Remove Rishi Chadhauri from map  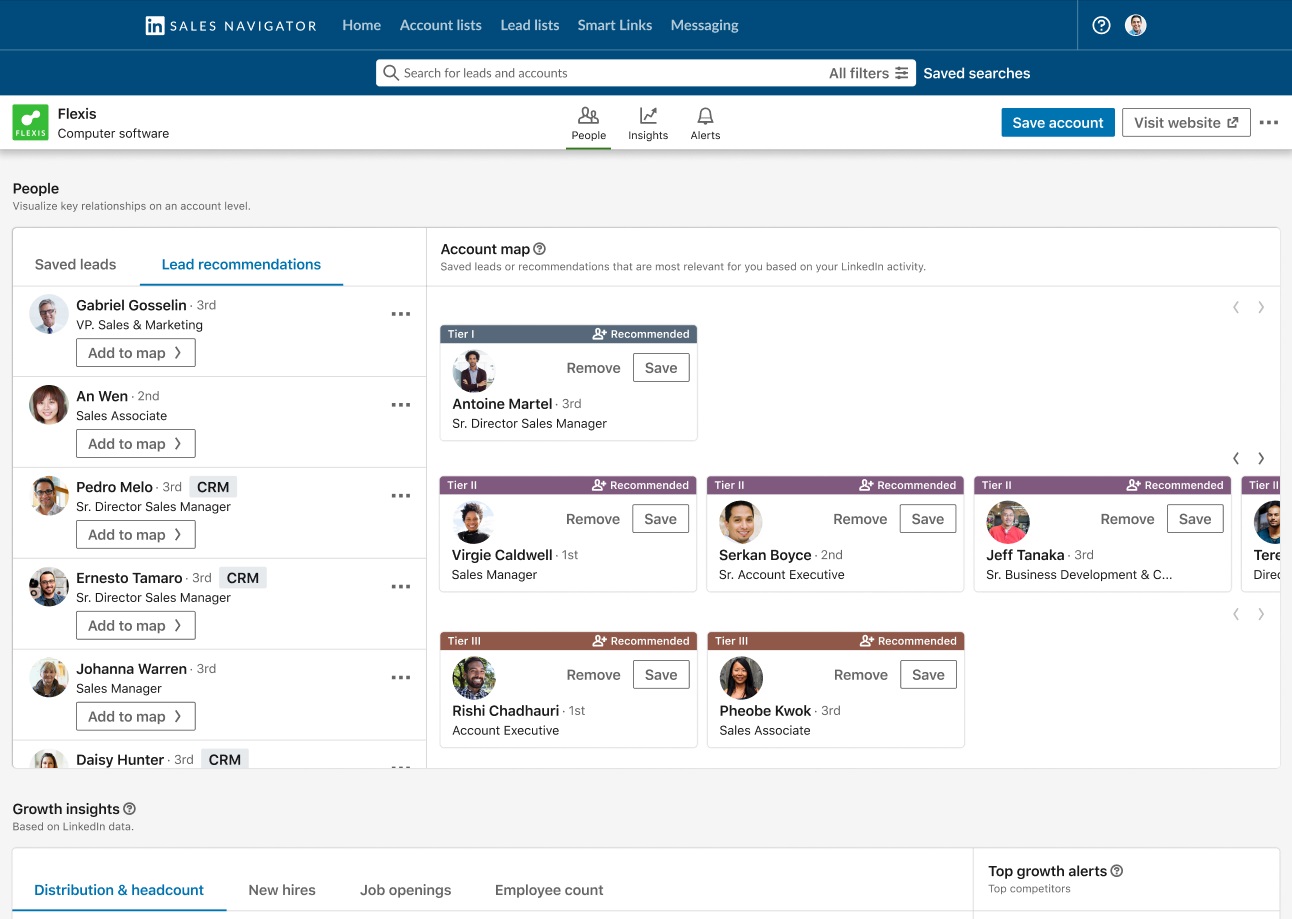(594, 675)
